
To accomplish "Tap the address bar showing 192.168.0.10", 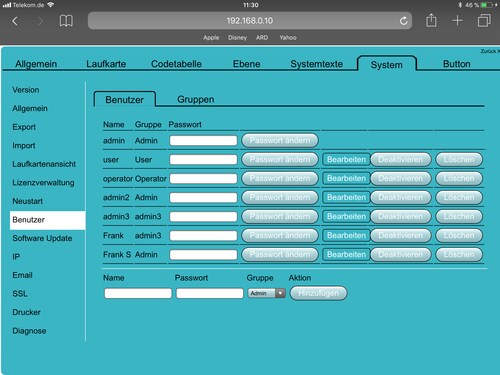I will (250, 21).
